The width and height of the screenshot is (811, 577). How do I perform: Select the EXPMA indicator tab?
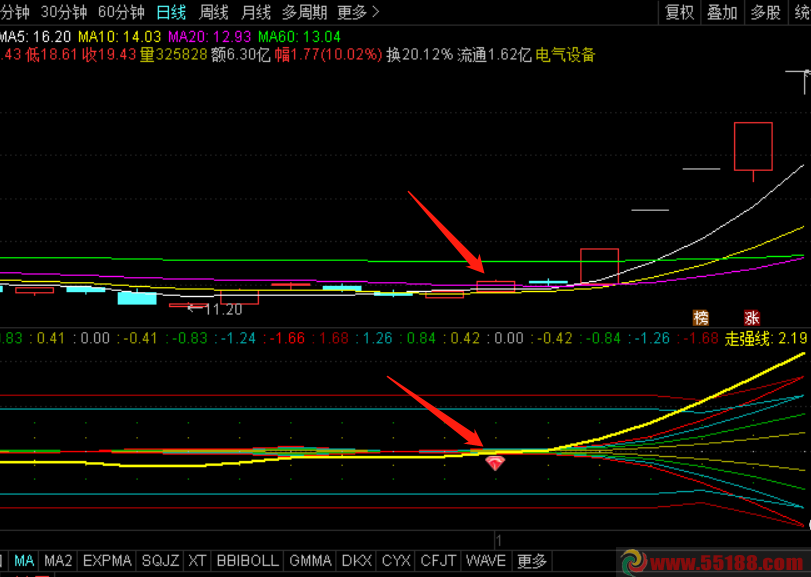[107, 561]
